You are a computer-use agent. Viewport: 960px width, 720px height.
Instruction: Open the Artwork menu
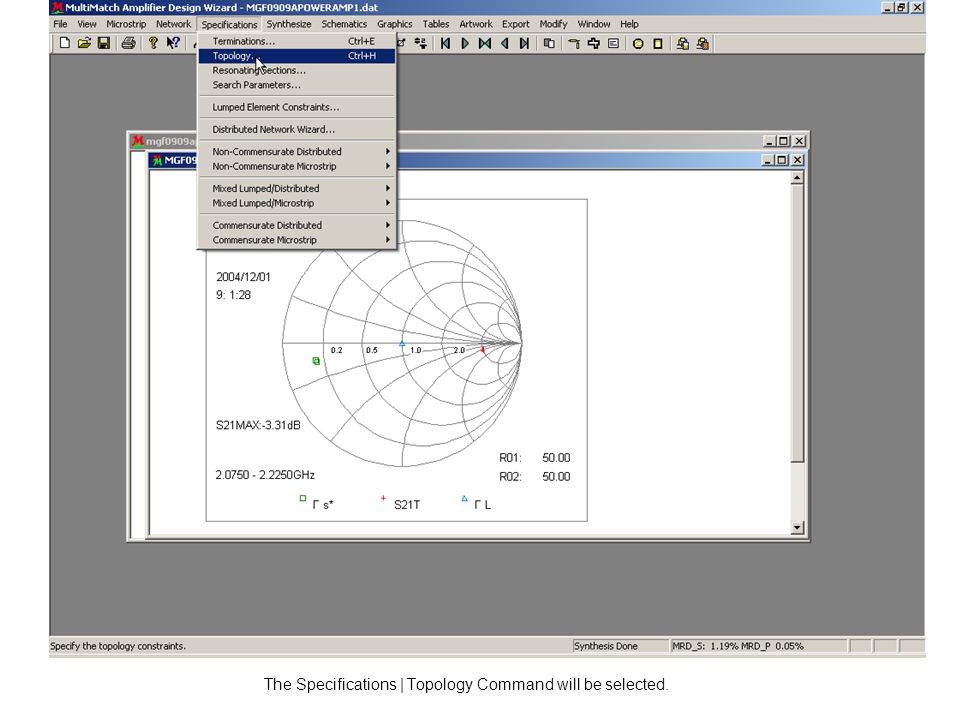tap(476, 24)
